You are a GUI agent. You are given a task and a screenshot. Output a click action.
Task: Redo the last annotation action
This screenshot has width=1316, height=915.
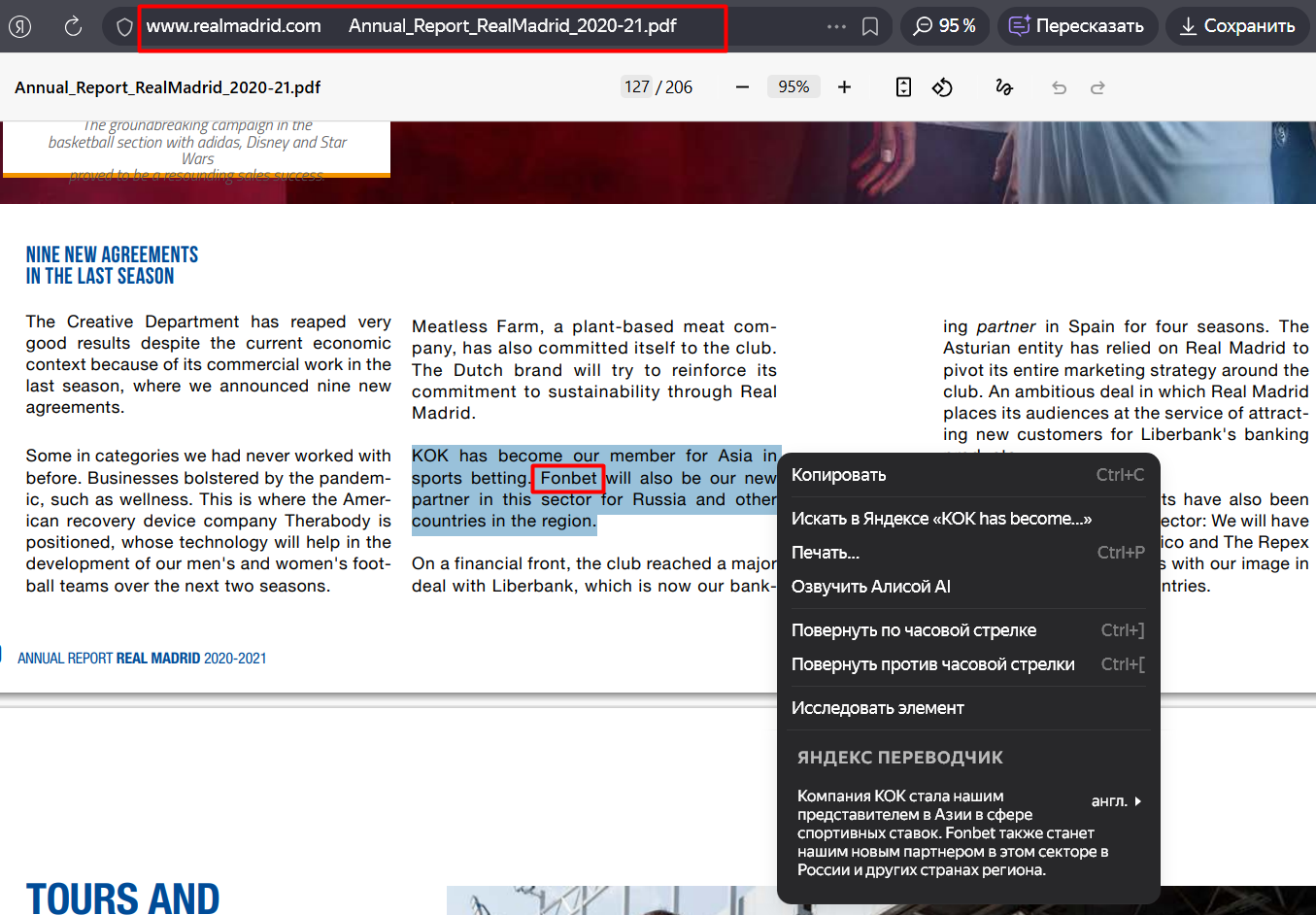coord(1097,87)
